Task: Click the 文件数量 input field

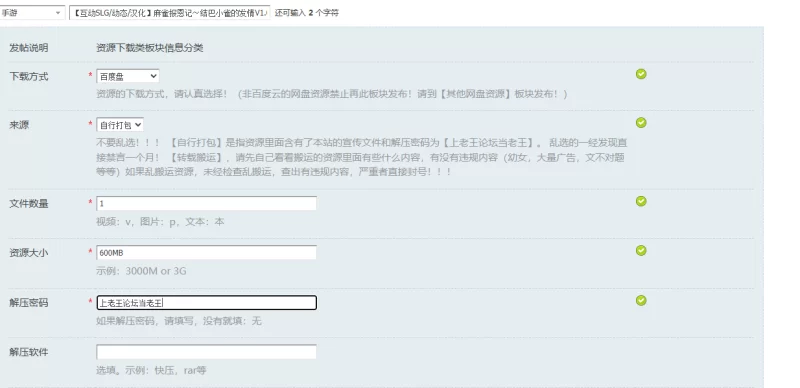Action: click(x=206, y=203)
